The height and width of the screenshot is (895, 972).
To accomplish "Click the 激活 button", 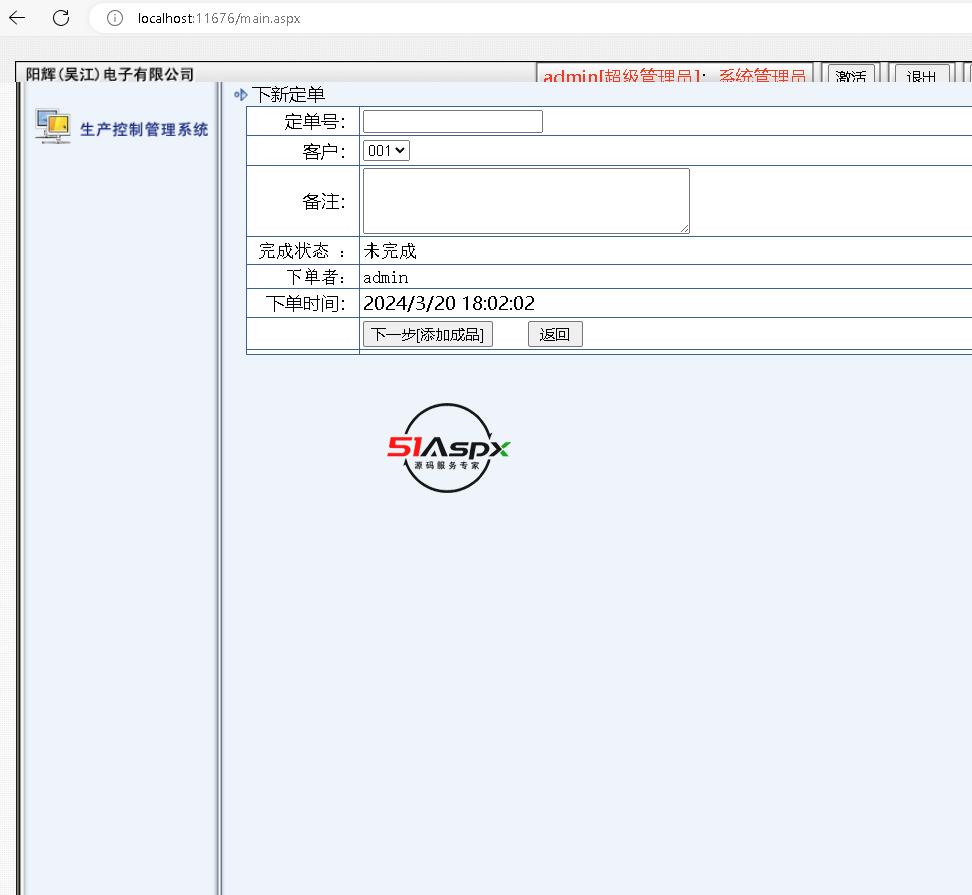I will click(x=850, y=74).
